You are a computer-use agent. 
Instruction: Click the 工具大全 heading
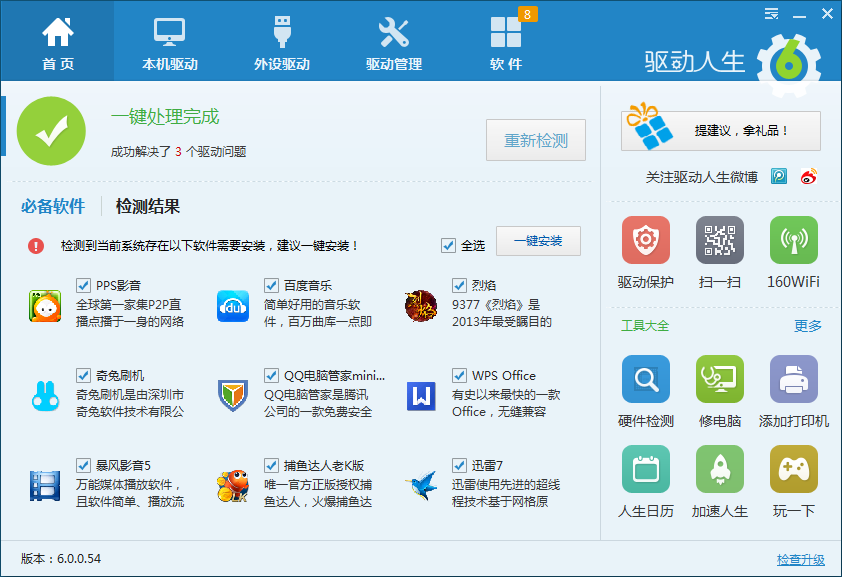tap(645, 326)
